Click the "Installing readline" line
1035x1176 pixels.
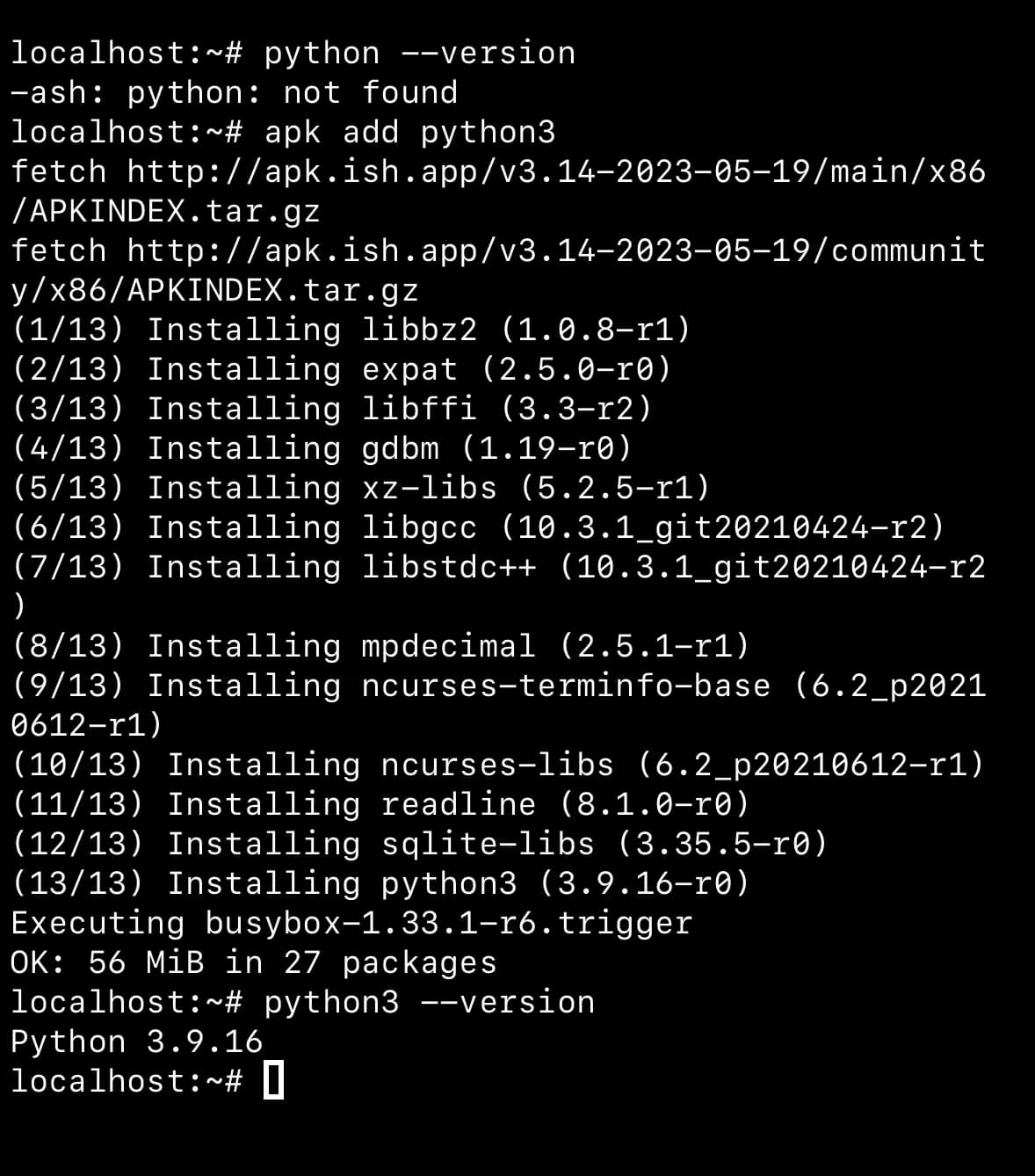coord(380,804)
